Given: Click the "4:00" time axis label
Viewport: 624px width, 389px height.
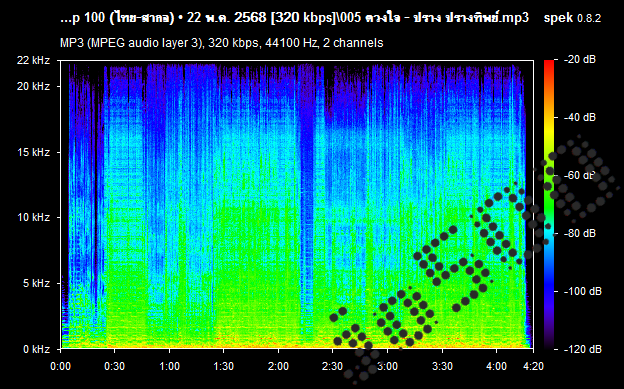Looking at the screenshot, I should (496, 366).
